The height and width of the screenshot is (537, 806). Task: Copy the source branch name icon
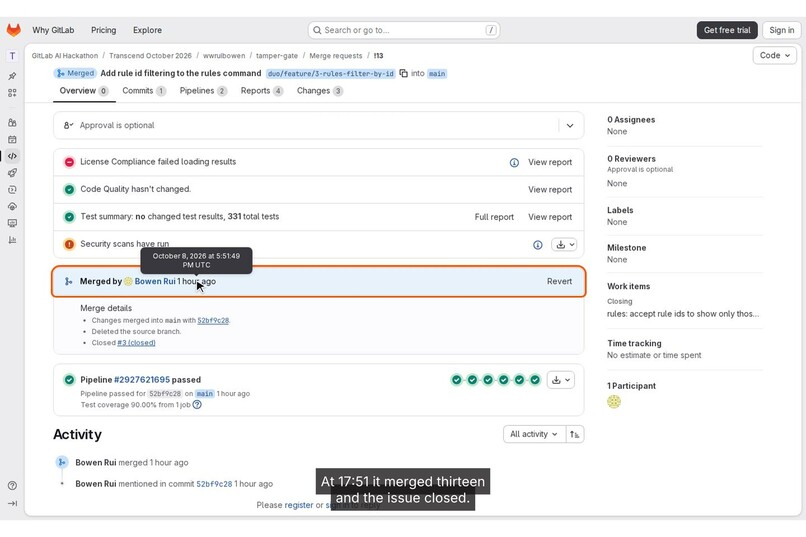(x=404, y=73)
